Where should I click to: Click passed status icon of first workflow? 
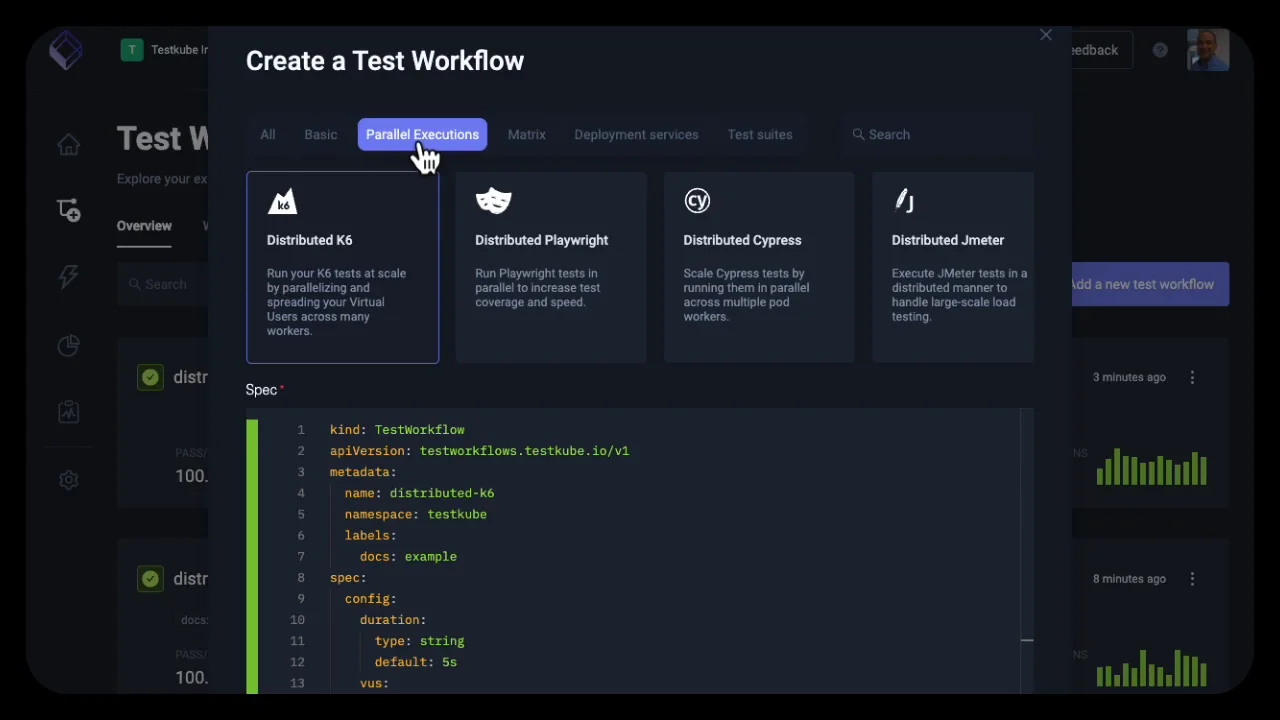pyautogui.click(x=150, y=377)
